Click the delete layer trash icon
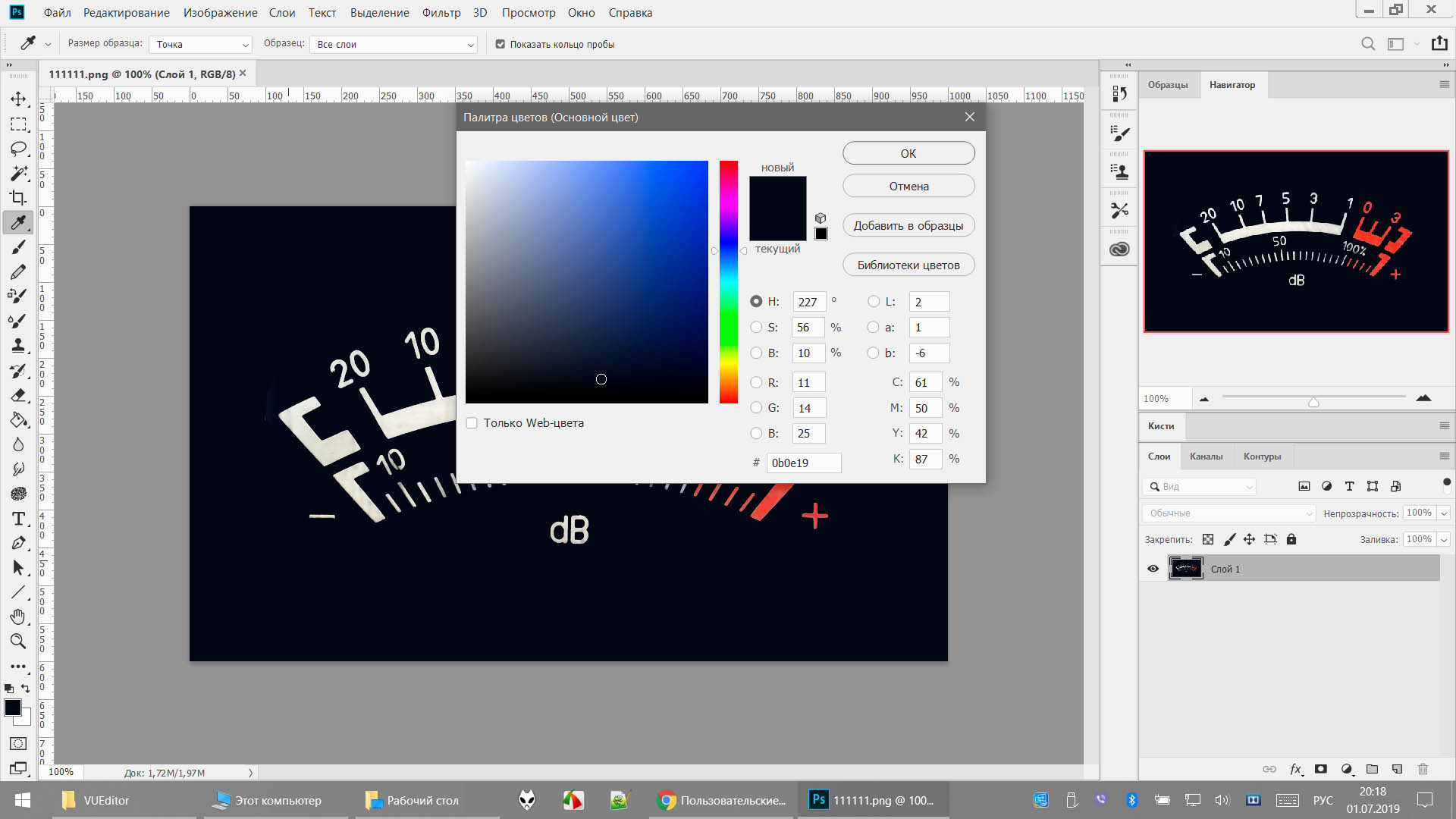 (1423, 769)
